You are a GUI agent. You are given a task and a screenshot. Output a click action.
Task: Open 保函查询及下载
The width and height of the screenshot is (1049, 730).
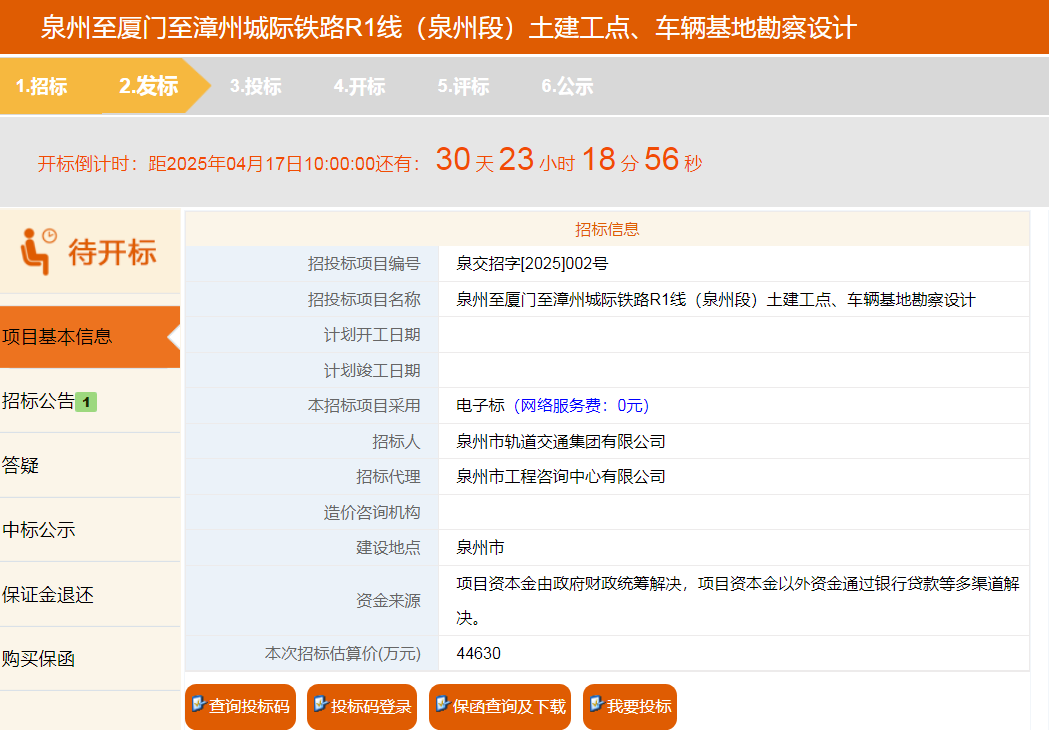tap(500, 707)
